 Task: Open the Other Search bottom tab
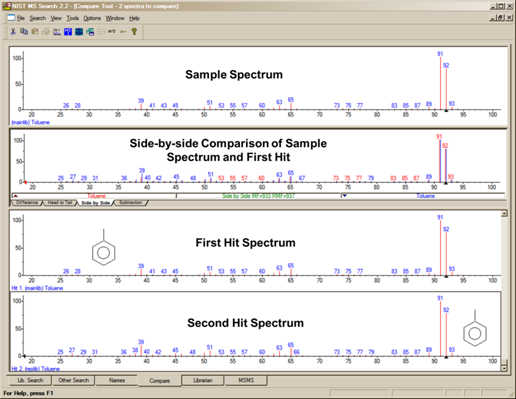pos(74,380)
